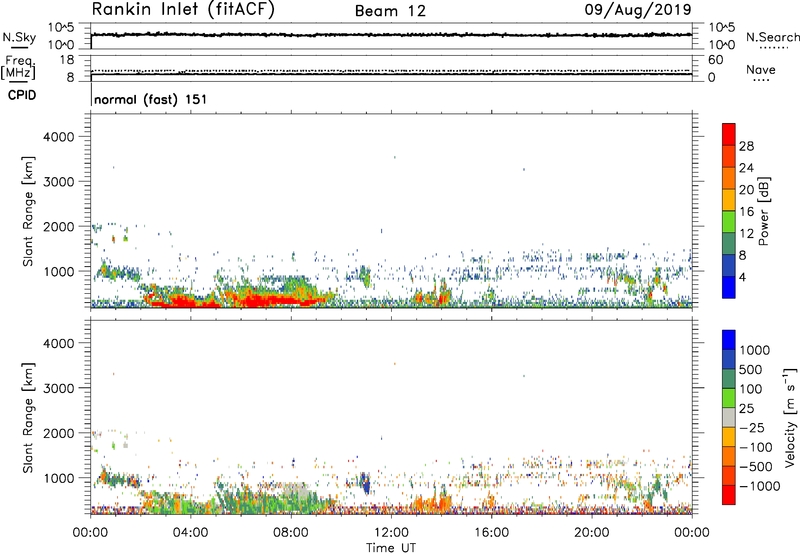Click the red bottom segment of velocity colorbar
The image size is (800, 554).
click(729, 495)
